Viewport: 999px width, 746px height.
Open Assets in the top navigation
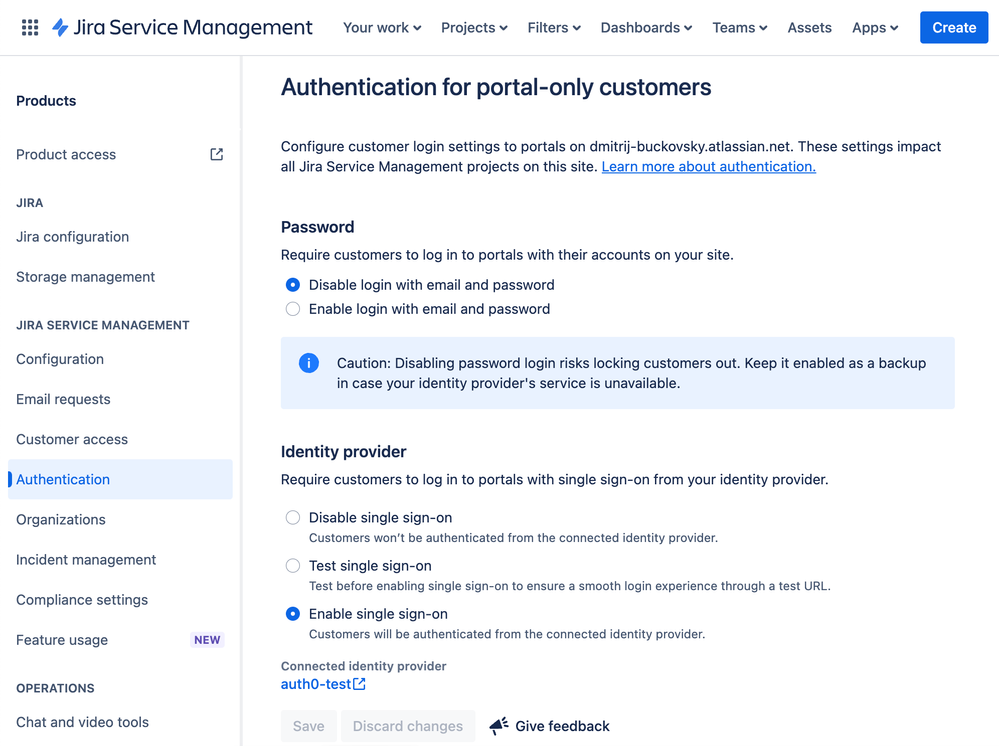click(x=809, y=27)
